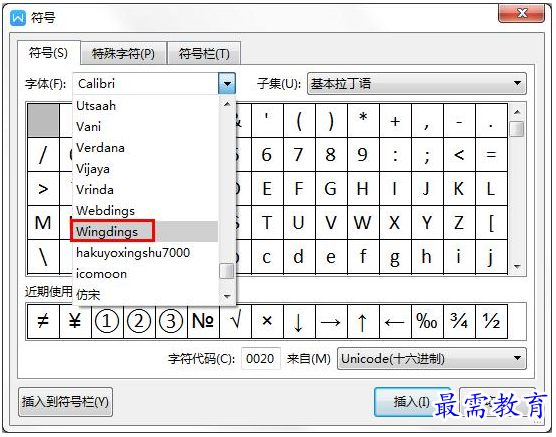Select the left arrow ← symbol
The height and width of the screenshot is (437, 556).
click(395, 321)
